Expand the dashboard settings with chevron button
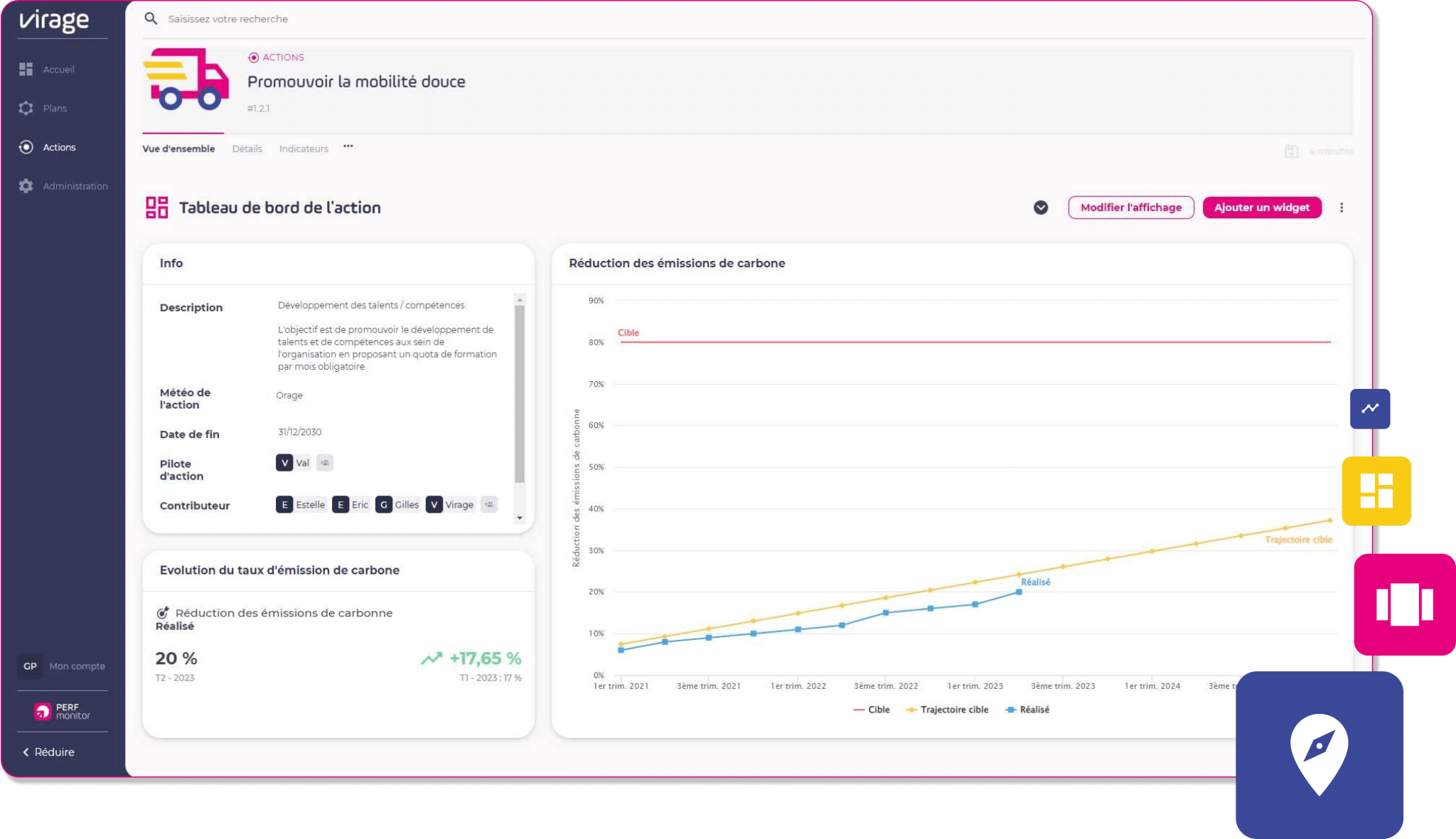1456x839 pixels. [1041, 207]
